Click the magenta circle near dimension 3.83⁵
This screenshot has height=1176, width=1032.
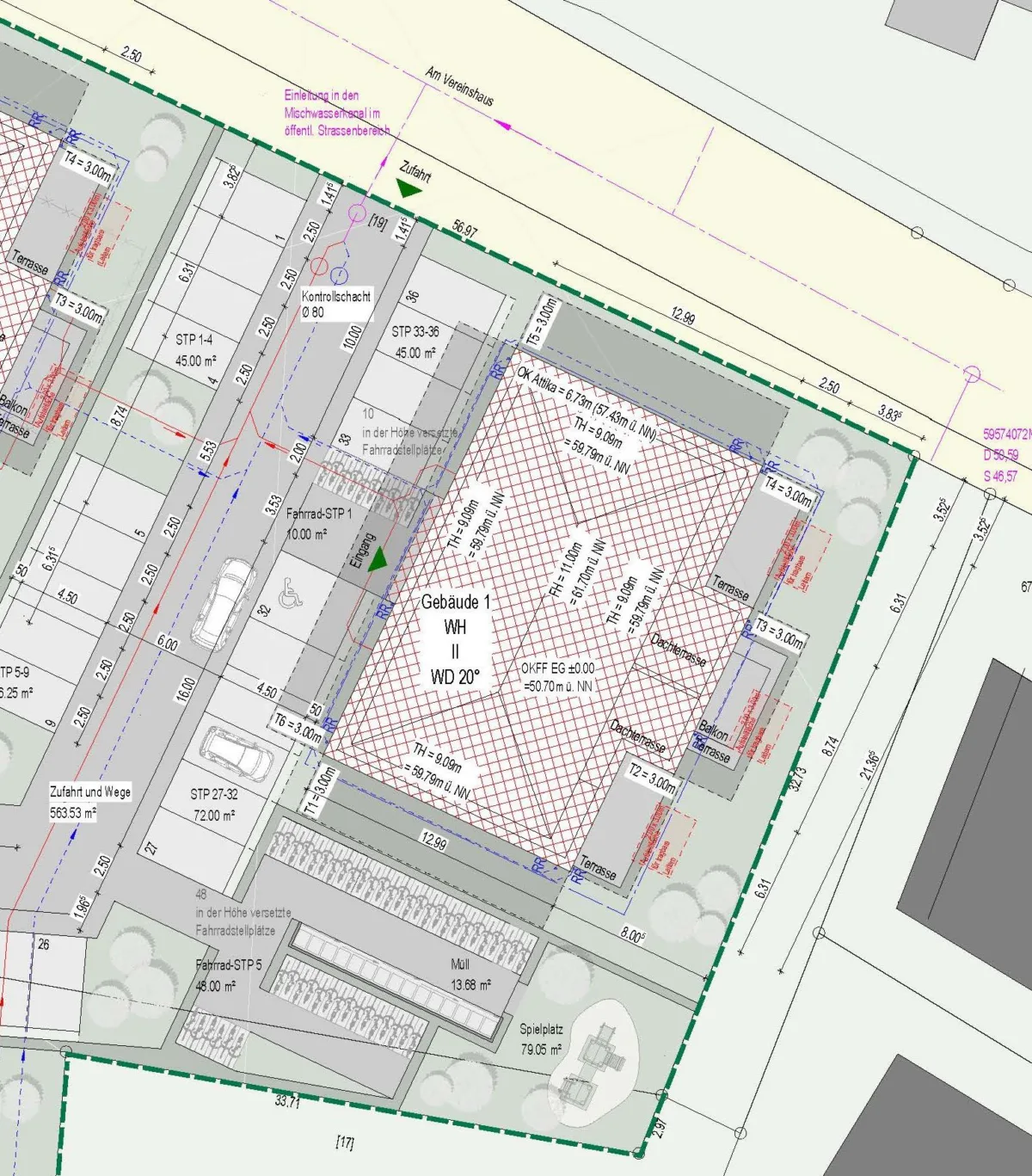[x=972, y=373]
